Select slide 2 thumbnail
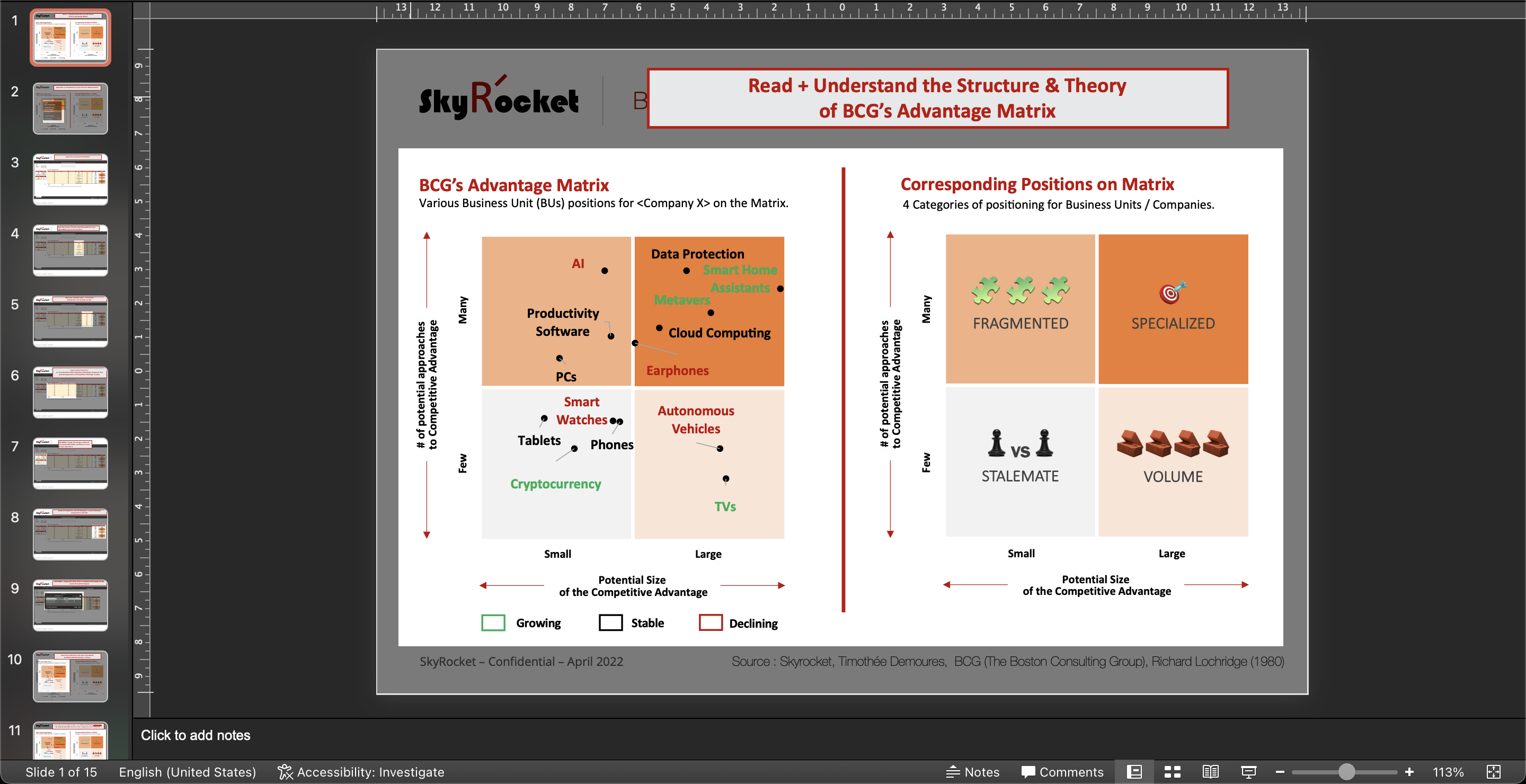Viewport: 1526px width, 784px height. [x=70, y=109]
